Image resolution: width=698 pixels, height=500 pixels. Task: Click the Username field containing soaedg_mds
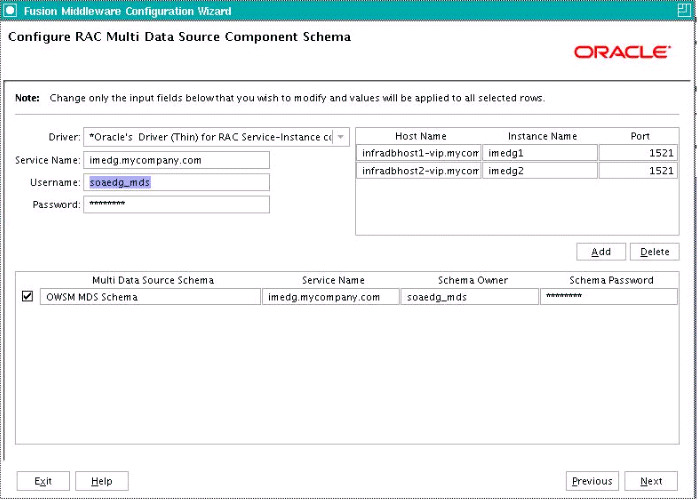point(177,182)
